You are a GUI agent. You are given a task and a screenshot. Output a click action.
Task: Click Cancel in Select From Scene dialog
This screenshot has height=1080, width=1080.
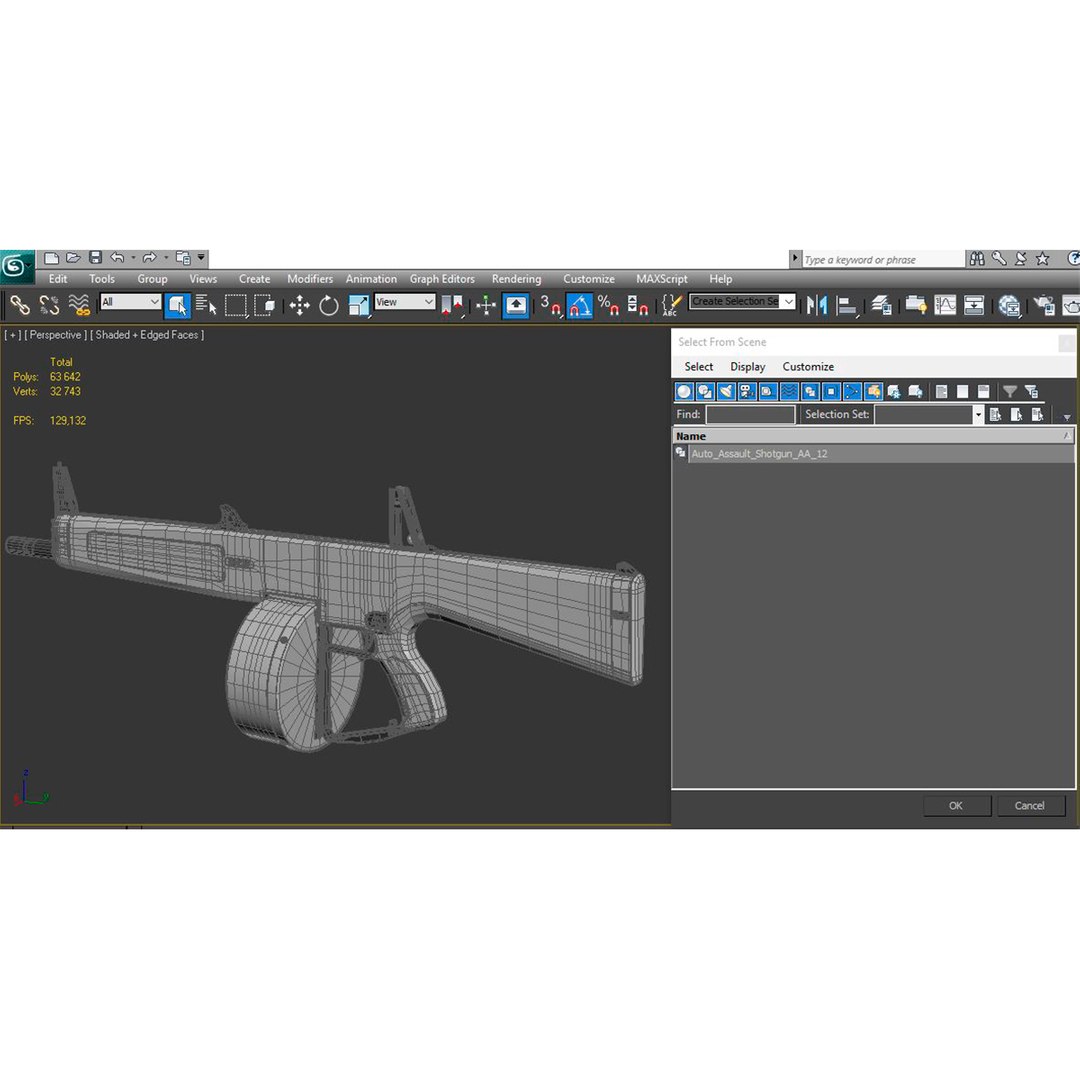tap(1030, 806)
